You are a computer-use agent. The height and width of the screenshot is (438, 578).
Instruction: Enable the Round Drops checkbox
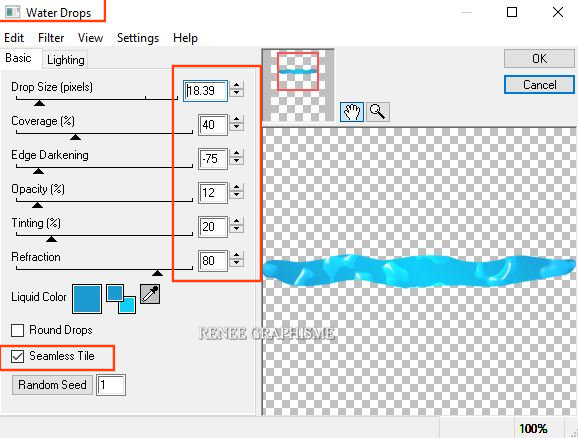[17, 330]
